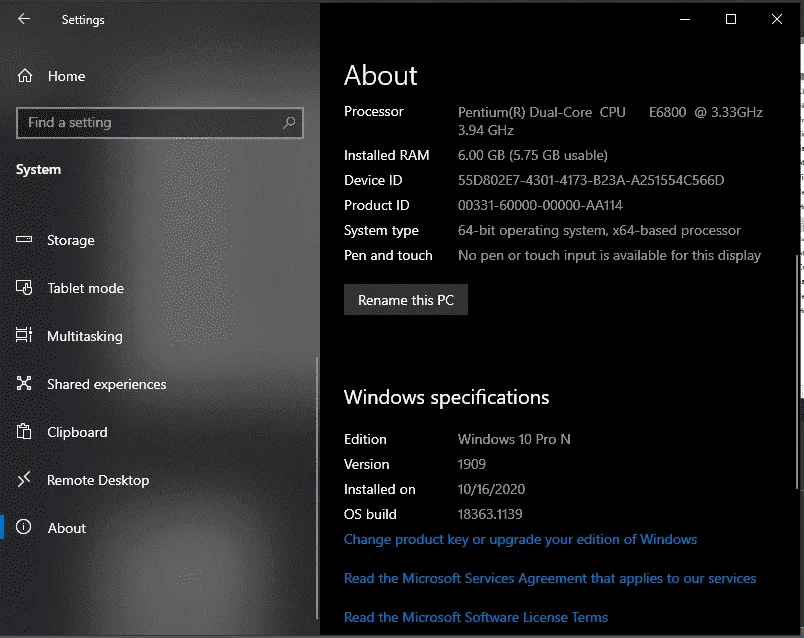The image size is (804, 638).
Task: Click the Edition value Windows 10 Pro N
Action: [514, 440]
